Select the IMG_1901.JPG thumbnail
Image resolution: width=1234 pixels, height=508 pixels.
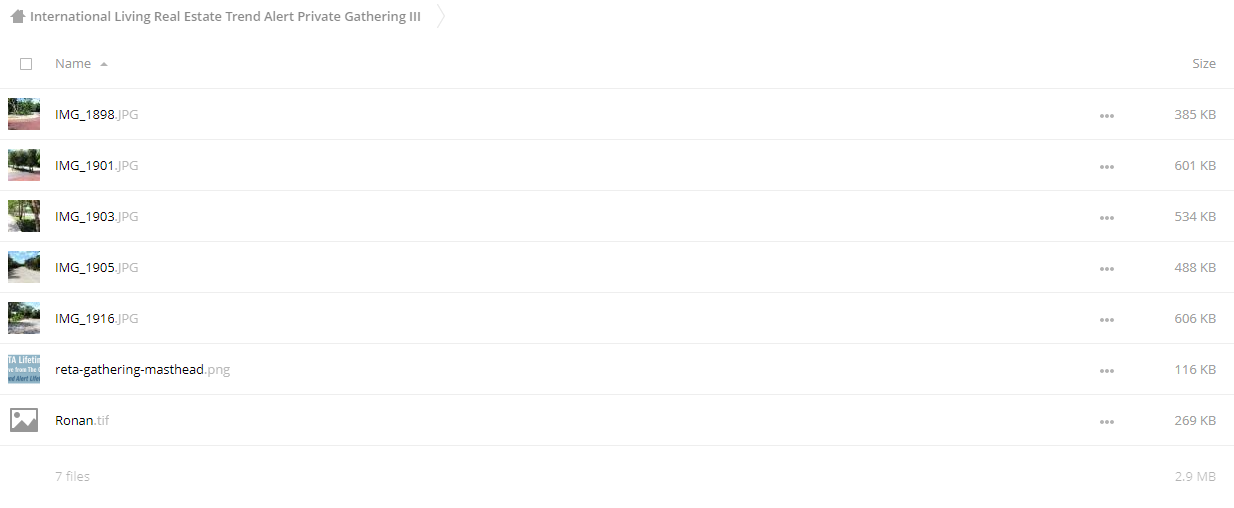tap(24, 165)
